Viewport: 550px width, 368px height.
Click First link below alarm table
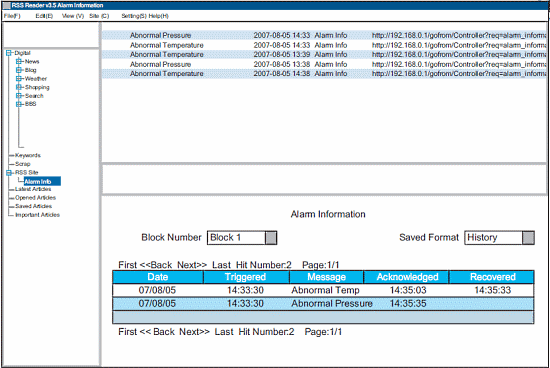point(127,332)
